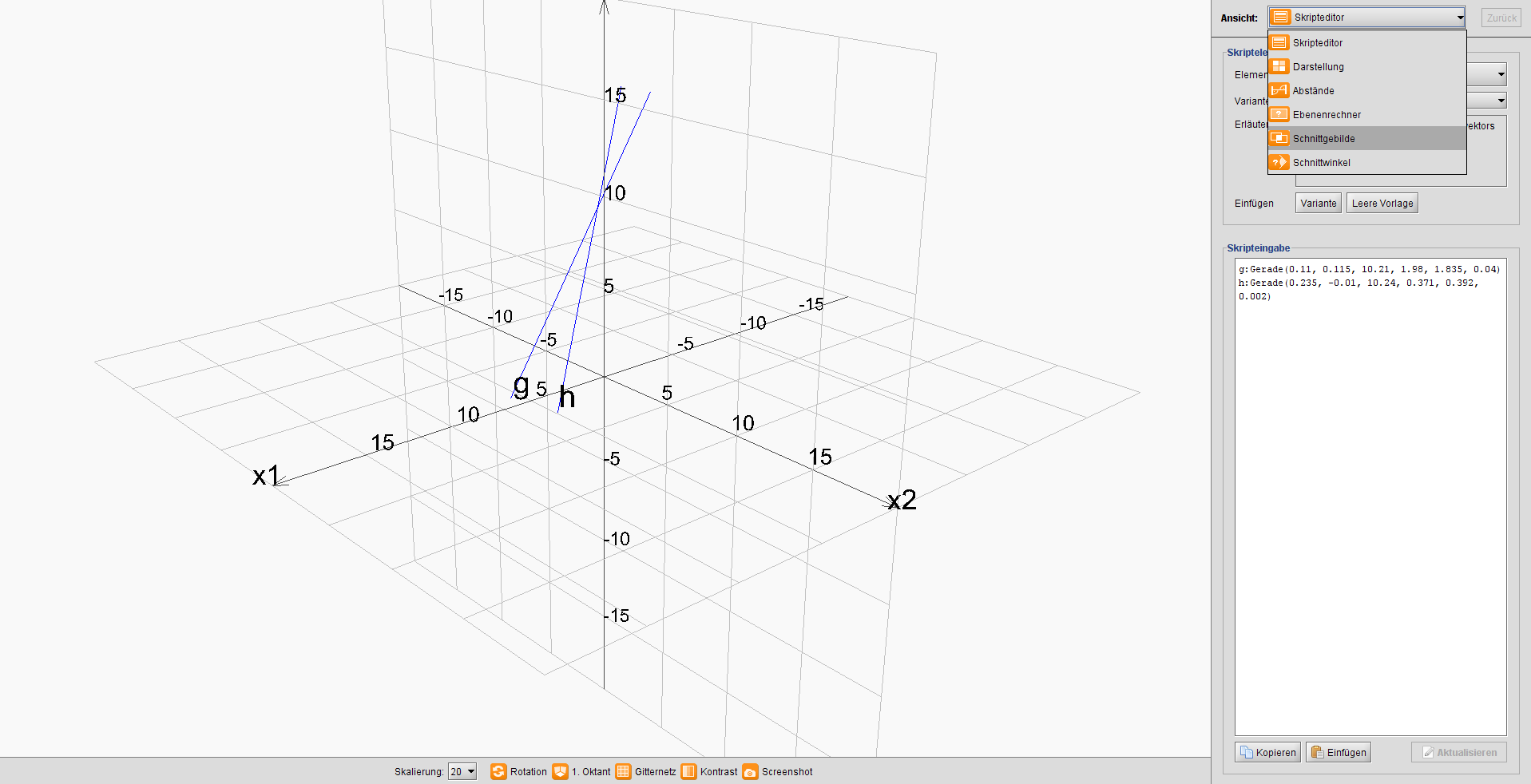1531x784 pixels.
Task: Choose Schnittwinkel in the view dropdown list
Action: point(1321,163)
